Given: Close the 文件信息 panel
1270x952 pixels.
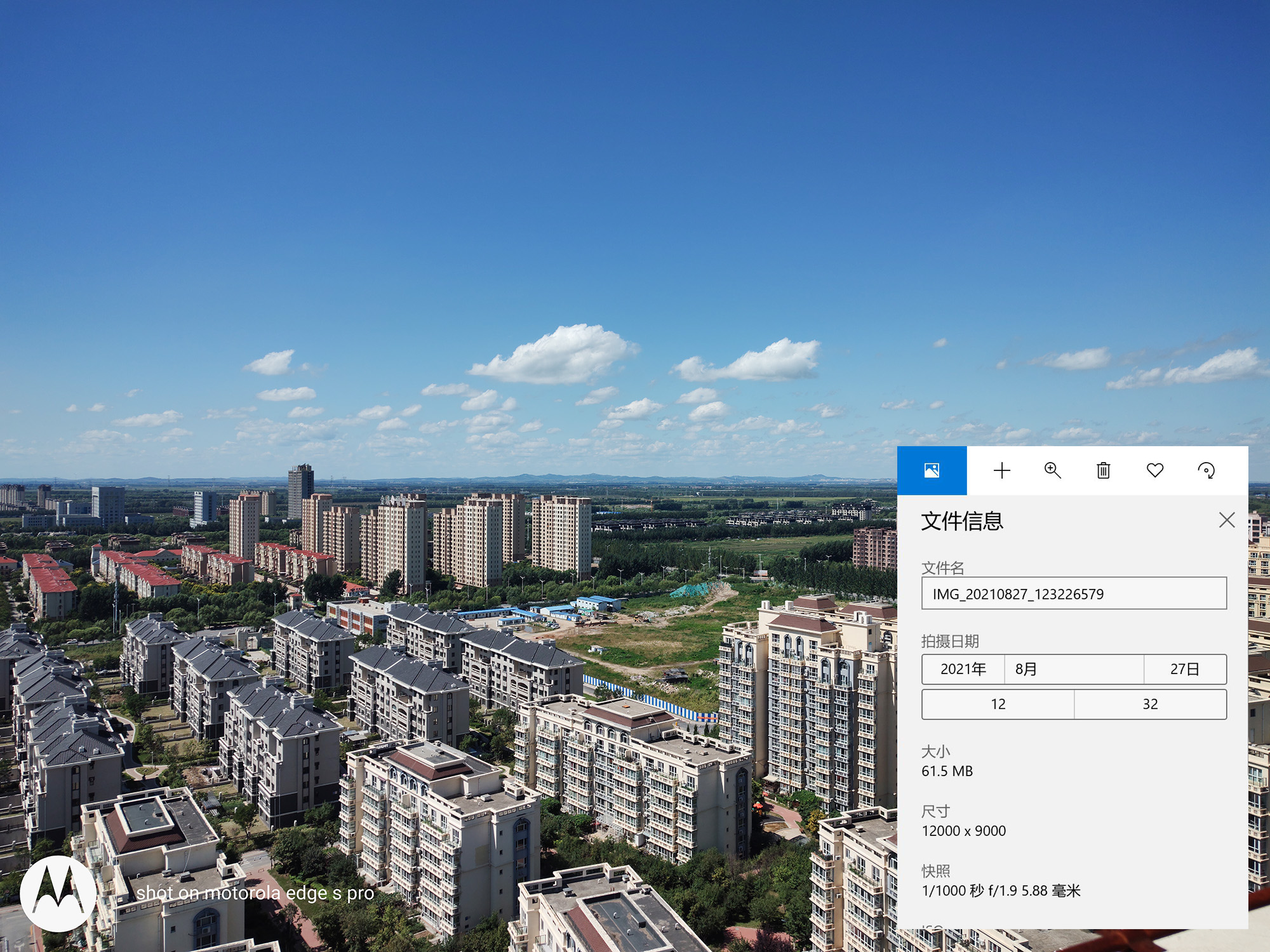Looking at the screenshot, I should (1226, 520).
